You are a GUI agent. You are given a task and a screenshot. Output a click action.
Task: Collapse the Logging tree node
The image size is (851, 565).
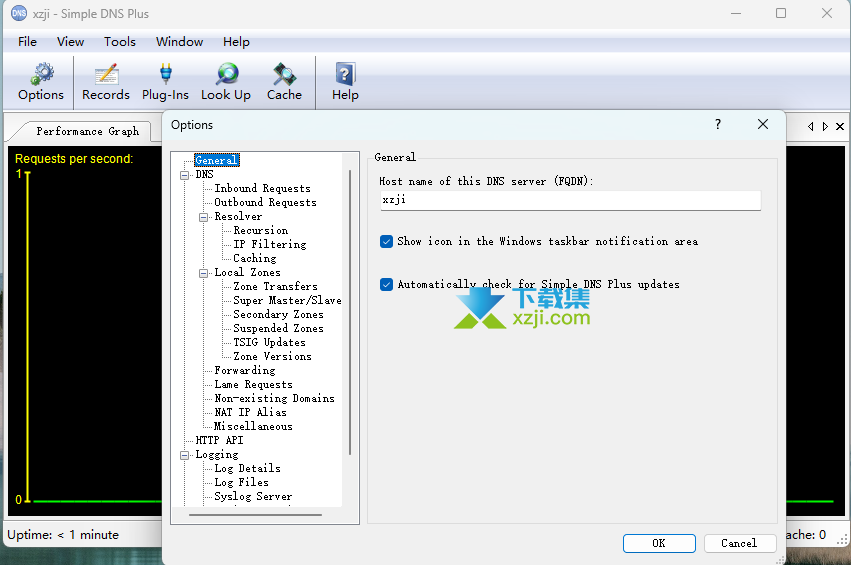coord(185,455)
